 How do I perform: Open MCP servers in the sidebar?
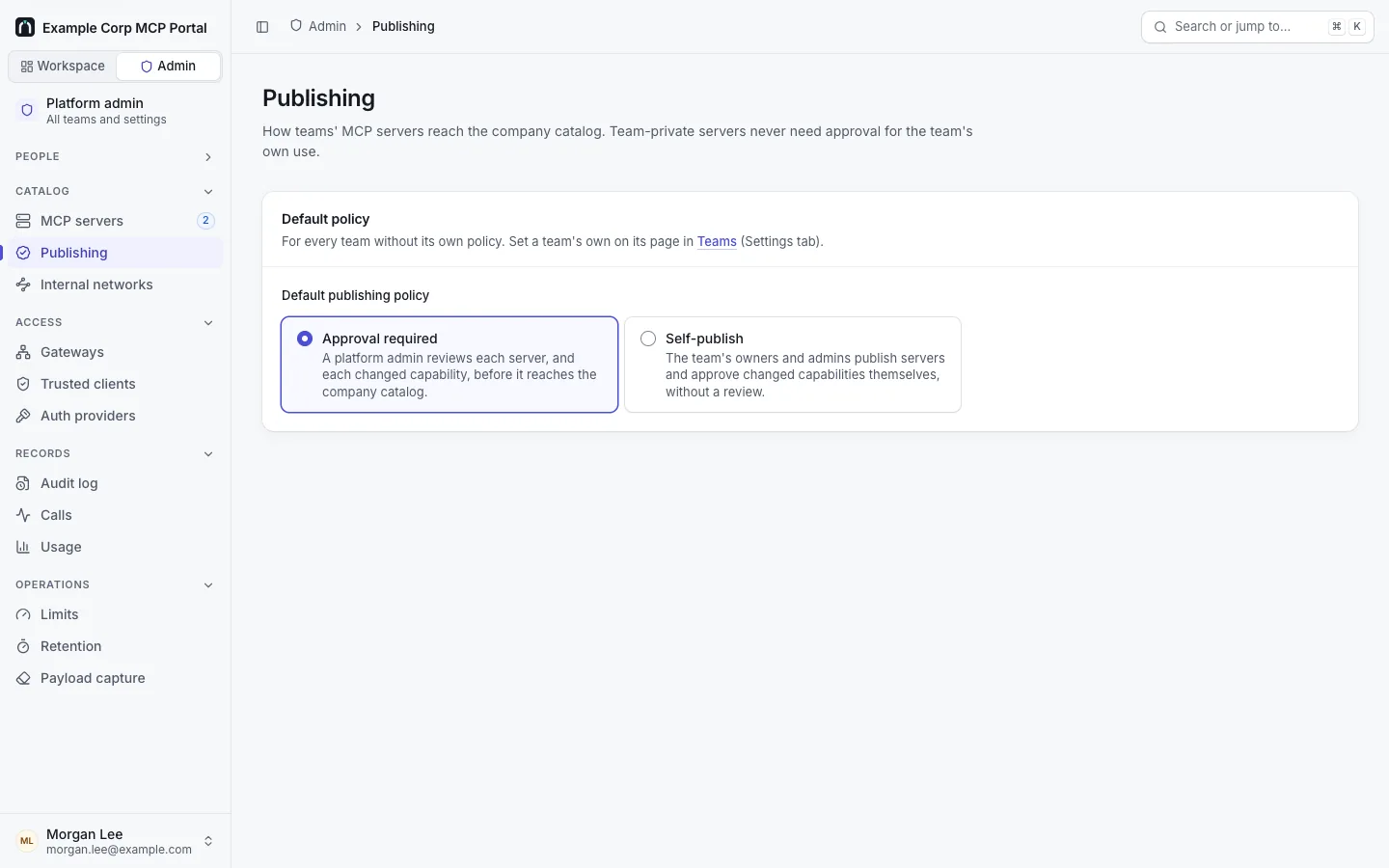[x=115, y=221]
